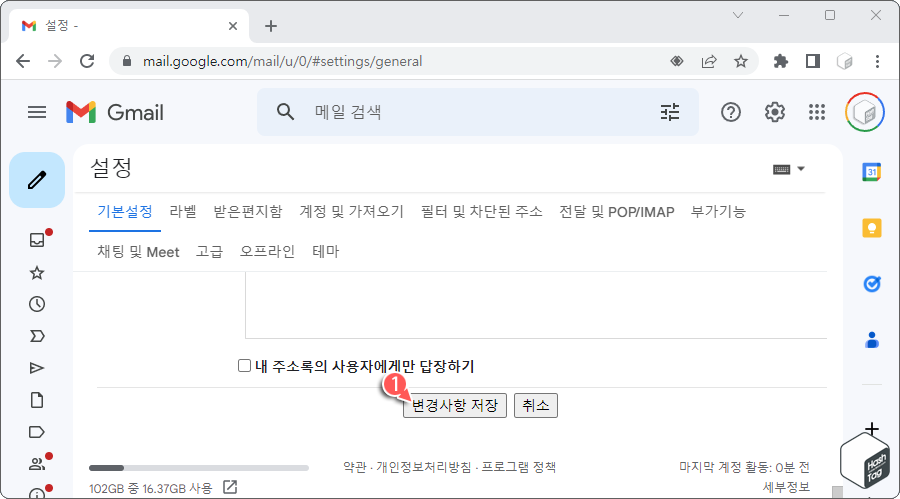900x499 pixels.
Task: Select the 기본설정 tab
Action: pos(125,212)
